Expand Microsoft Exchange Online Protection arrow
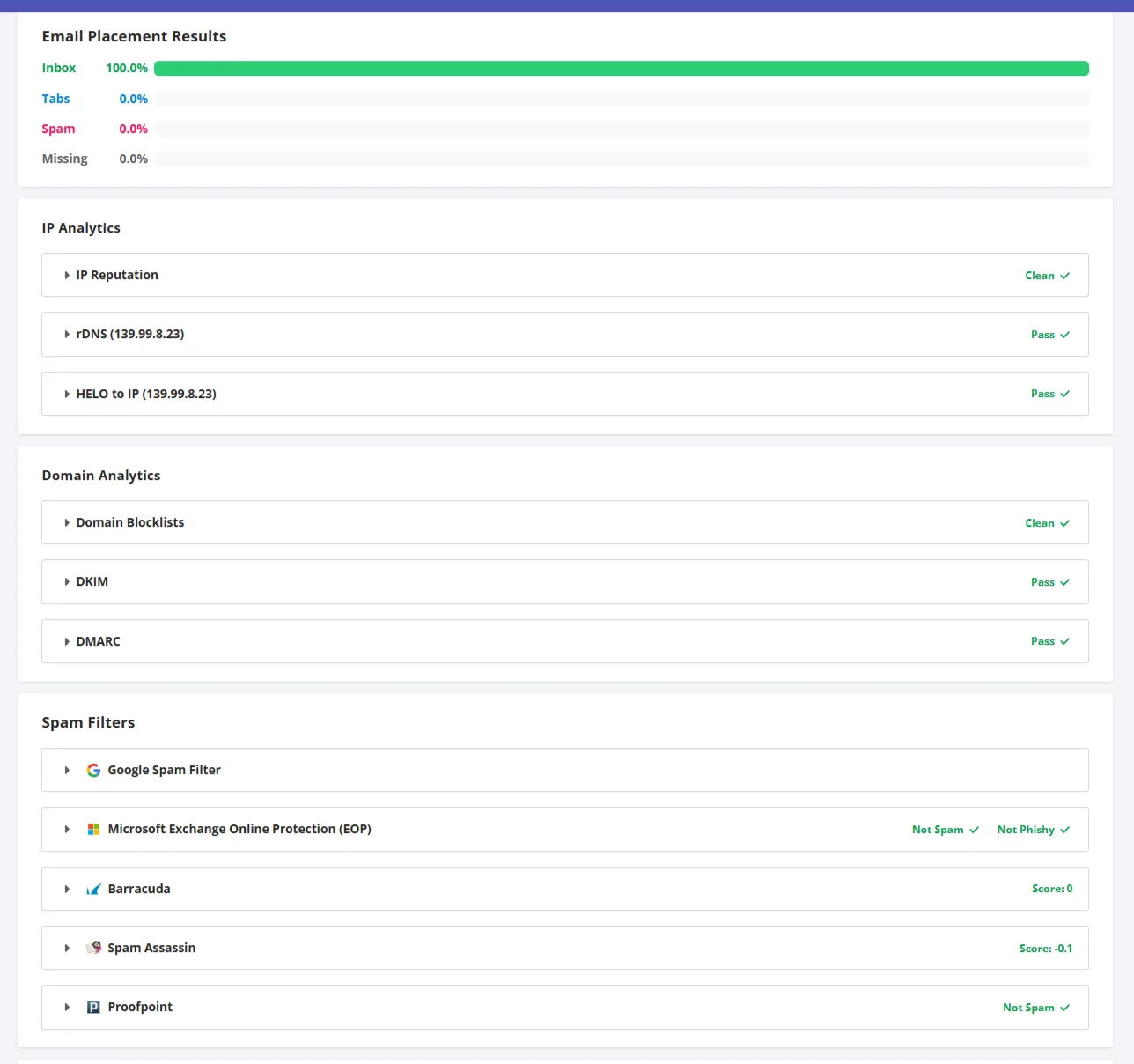This screenshot has width=1134, height=1064. pyautogui.click(x=67, y=830)
